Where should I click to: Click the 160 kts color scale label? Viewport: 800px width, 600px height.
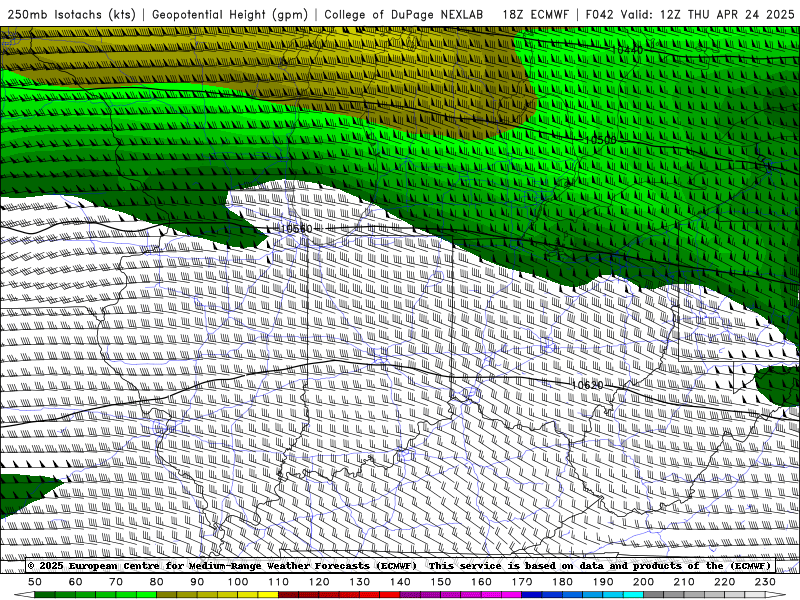[x=481, y=582]
